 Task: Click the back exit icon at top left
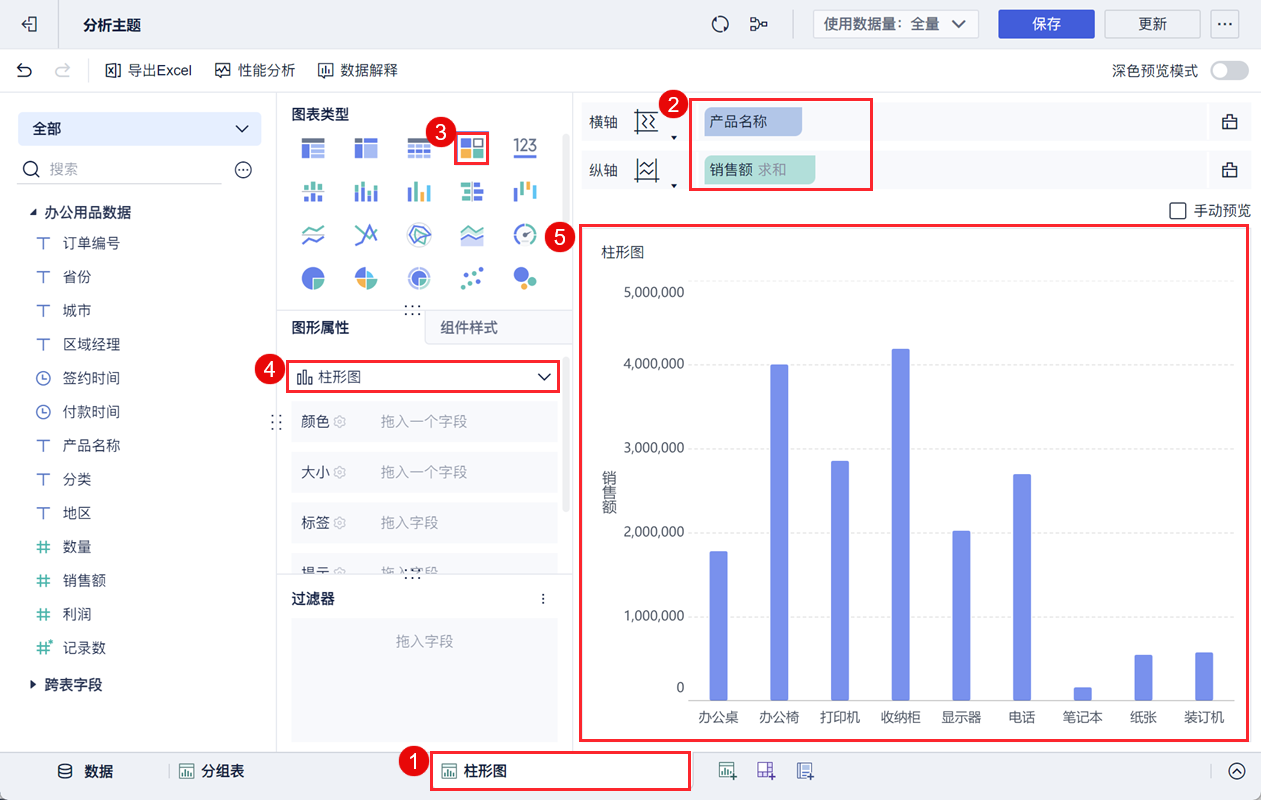tap(30, 24)
